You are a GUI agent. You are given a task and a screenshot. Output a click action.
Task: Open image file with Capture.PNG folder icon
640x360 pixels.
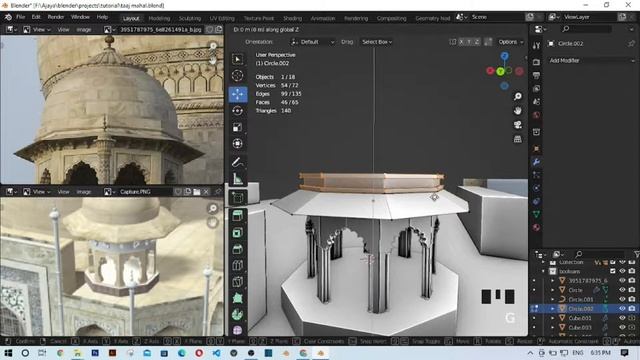pyautogui.click(x=197, y=191)
